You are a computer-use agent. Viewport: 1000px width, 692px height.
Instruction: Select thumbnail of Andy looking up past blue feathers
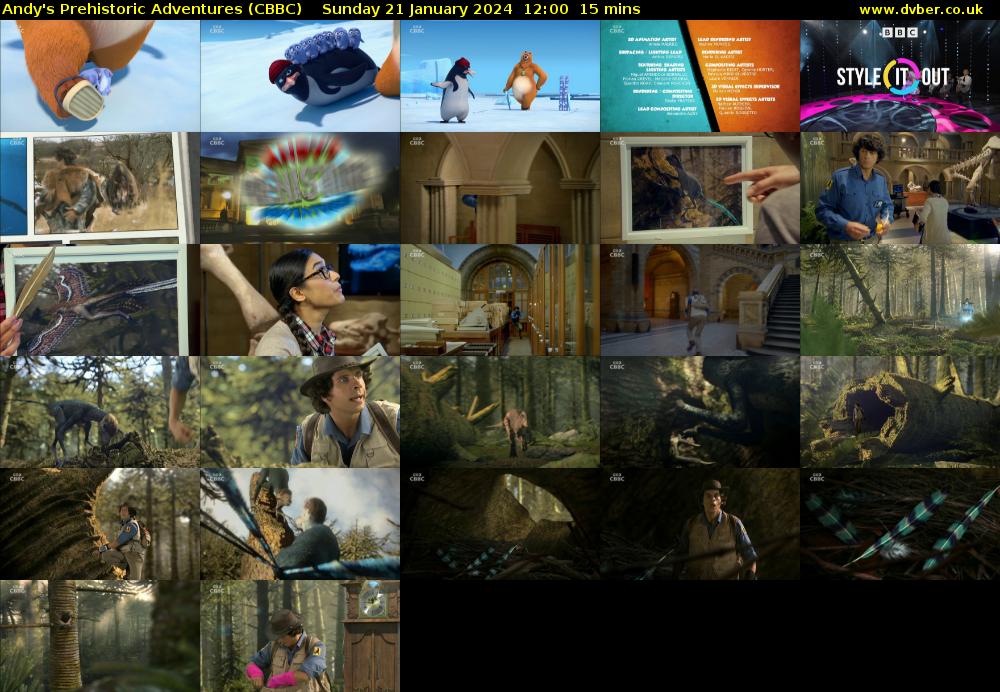point(300,524)
